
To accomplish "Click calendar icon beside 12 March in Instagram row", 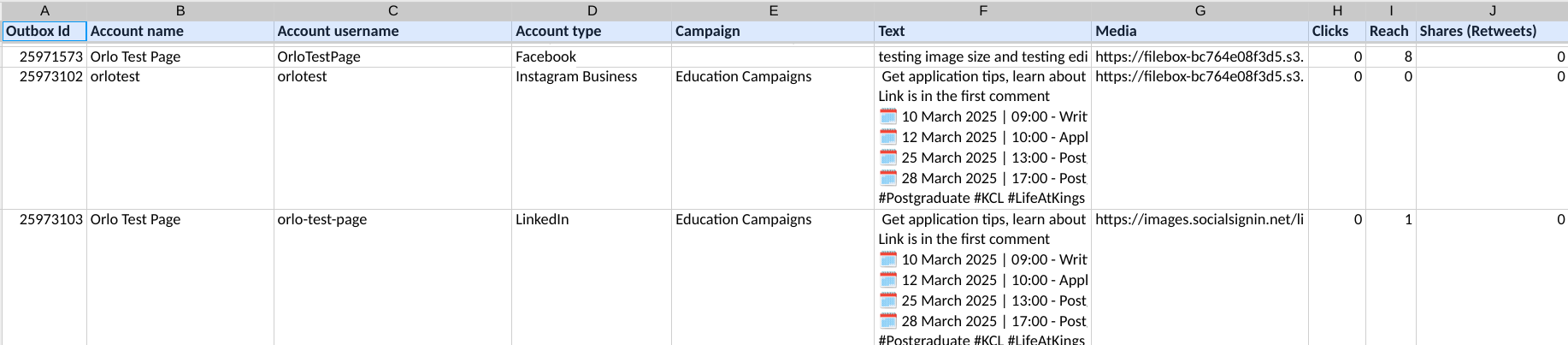I will click(x=888, y=137).
